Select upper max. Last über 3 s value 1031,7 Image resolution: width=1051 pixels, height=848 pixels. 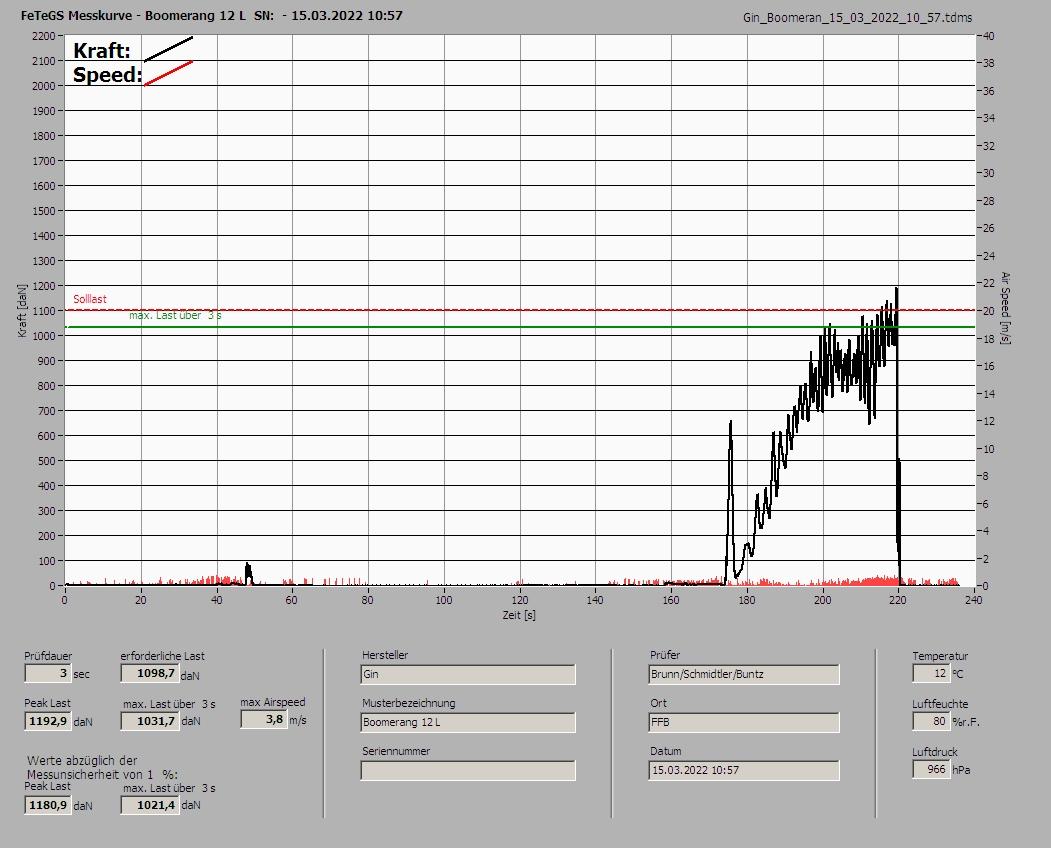pyautogui.click(x=149, y=721)
